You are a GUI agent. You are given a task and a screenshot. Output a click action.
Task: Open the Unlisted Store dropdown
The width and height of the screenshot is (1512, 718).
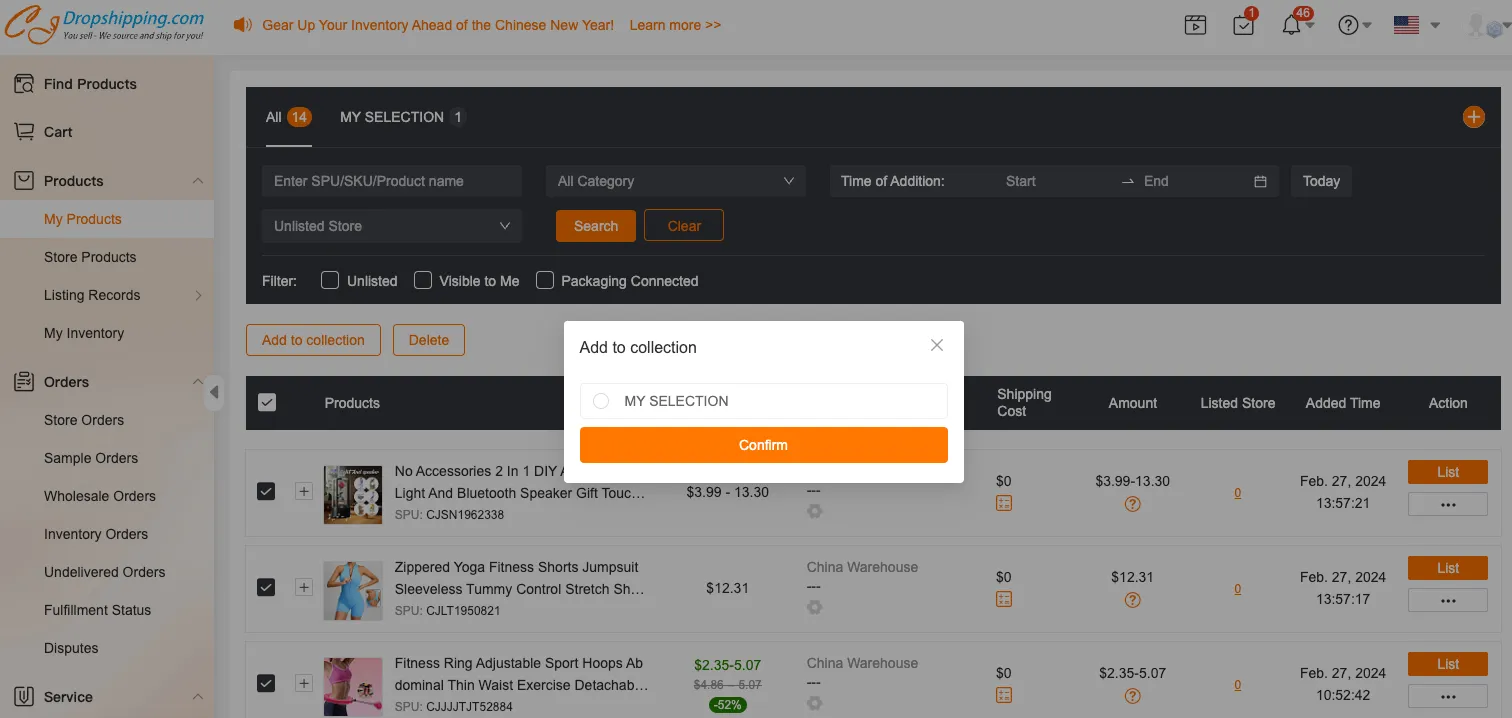coord(391,226)
